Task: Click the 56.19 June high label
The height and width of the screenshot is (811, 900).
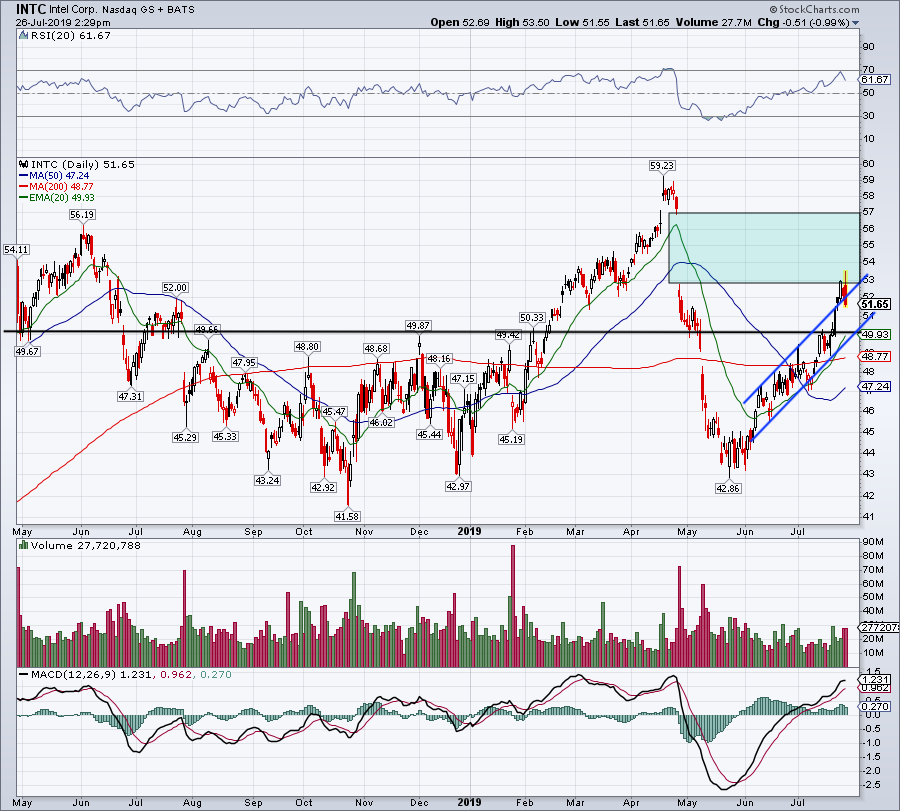Action: tap(82, 215)
